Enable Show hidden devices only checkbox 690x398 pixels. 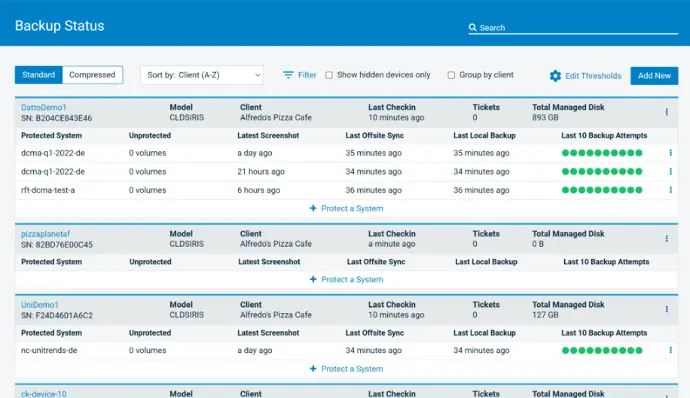pyautogui.click(x=329, y=75)
